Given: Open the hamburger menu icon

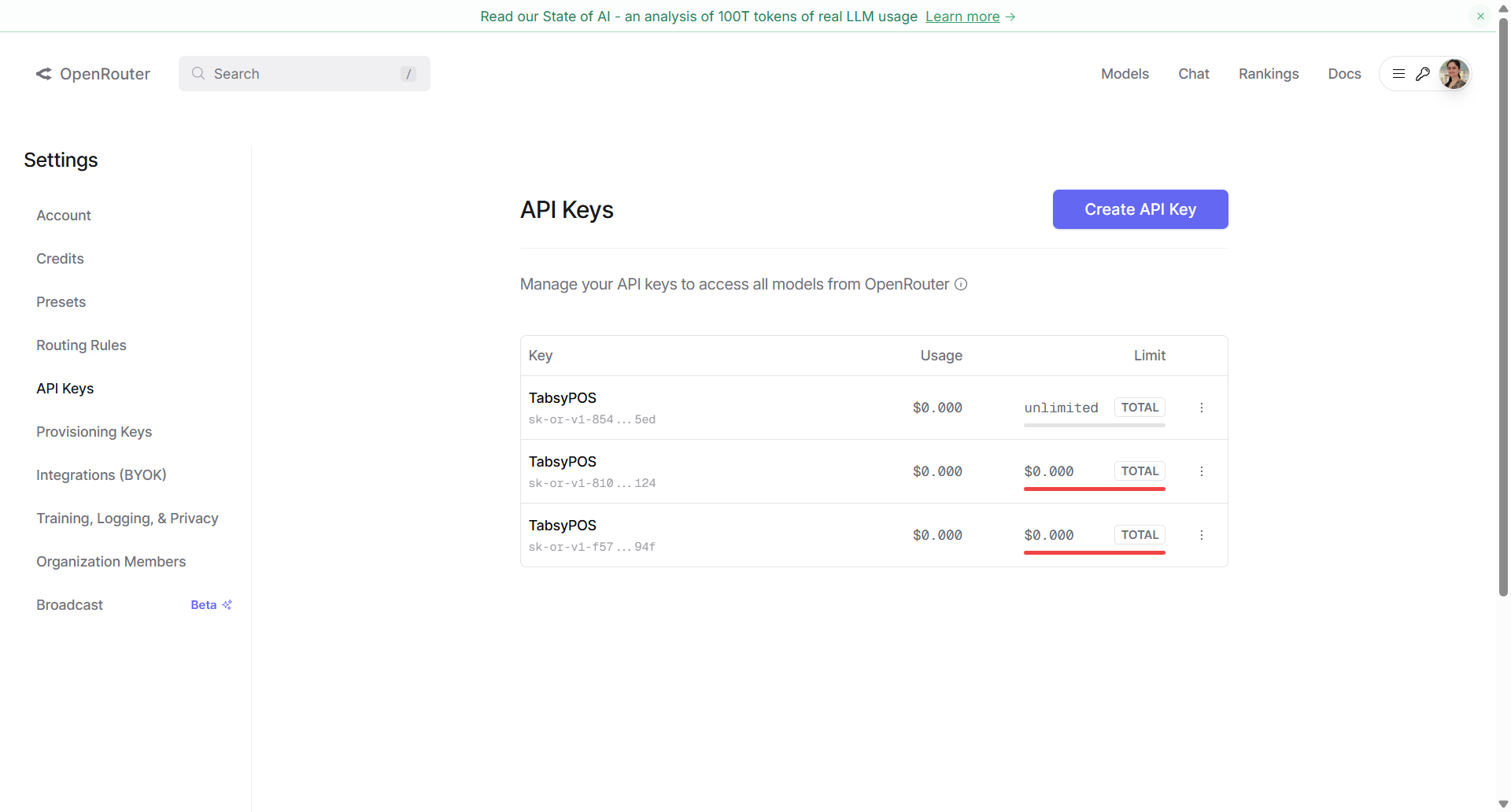Looking at the screenshot, I should coord(1398,74).
